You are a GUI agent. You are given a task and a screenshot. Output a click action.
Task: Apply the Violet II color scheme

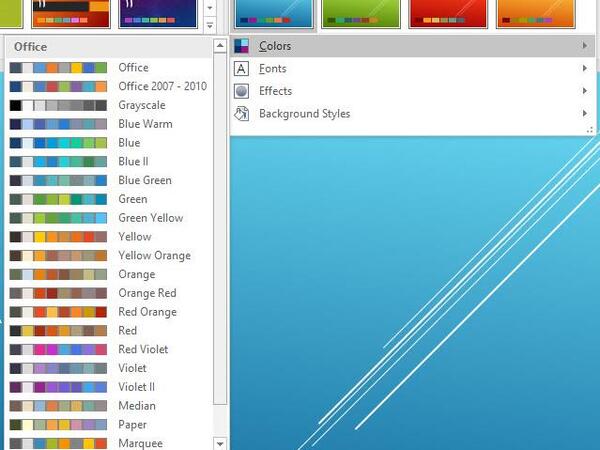coord(109,387)
